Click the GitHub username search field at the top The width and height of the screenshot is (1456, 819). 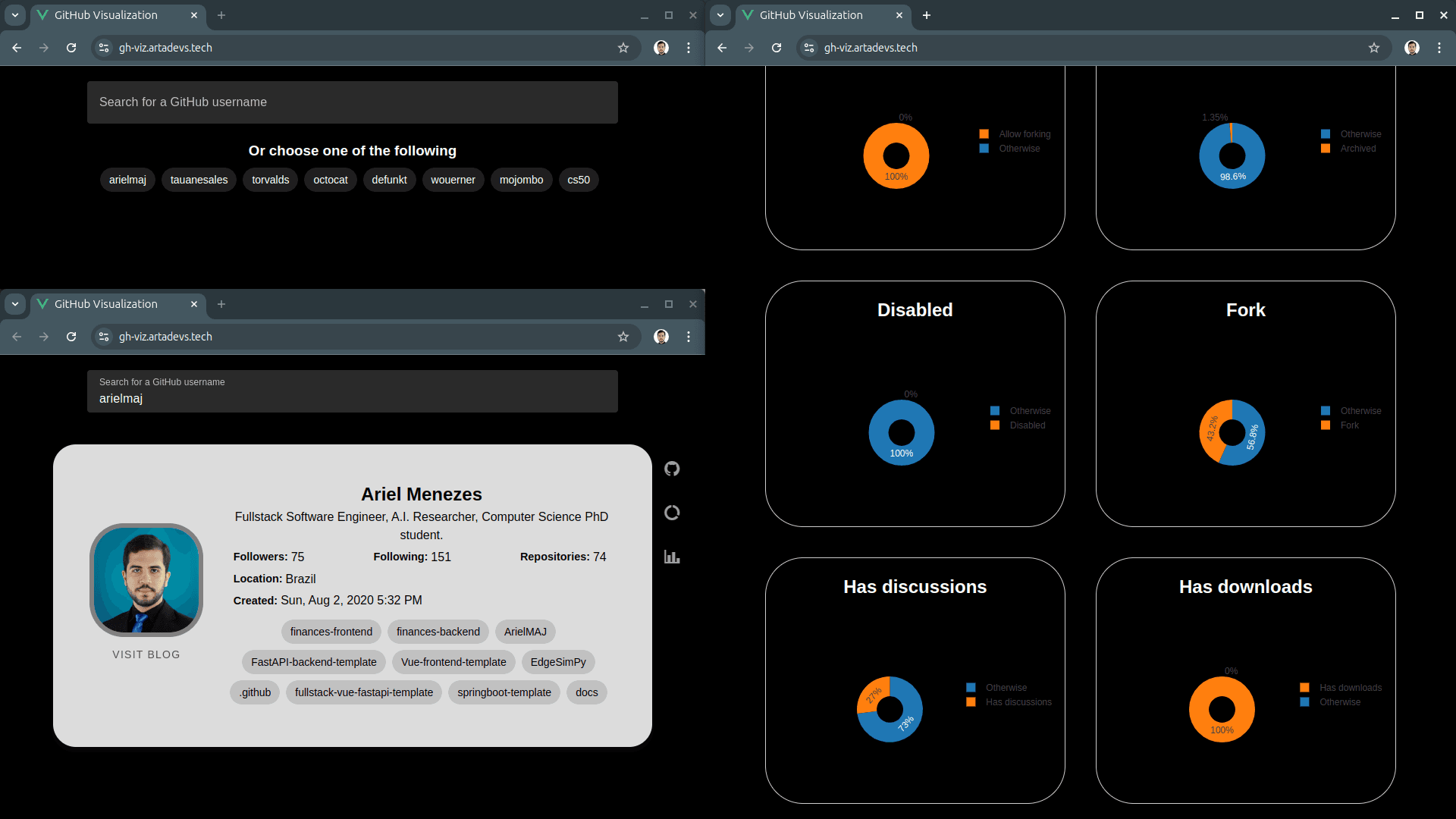point(353,102)
